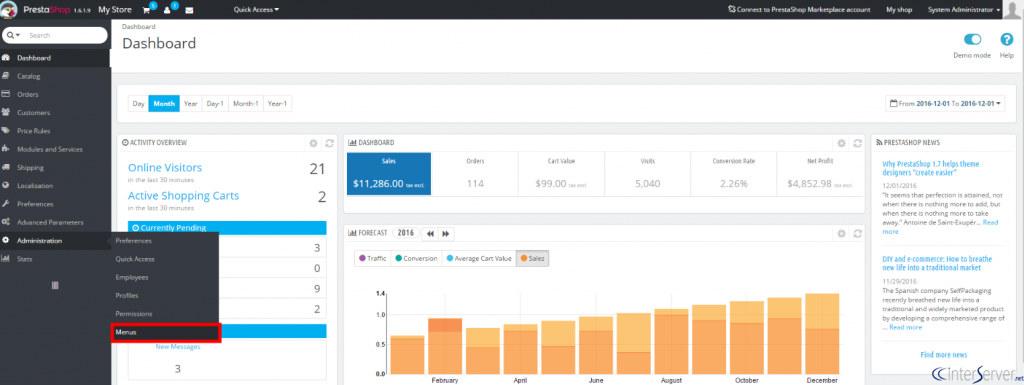Open the System Administrator account dropdown
This screenshot has height=385, width=1024.
tap(964, 10)
